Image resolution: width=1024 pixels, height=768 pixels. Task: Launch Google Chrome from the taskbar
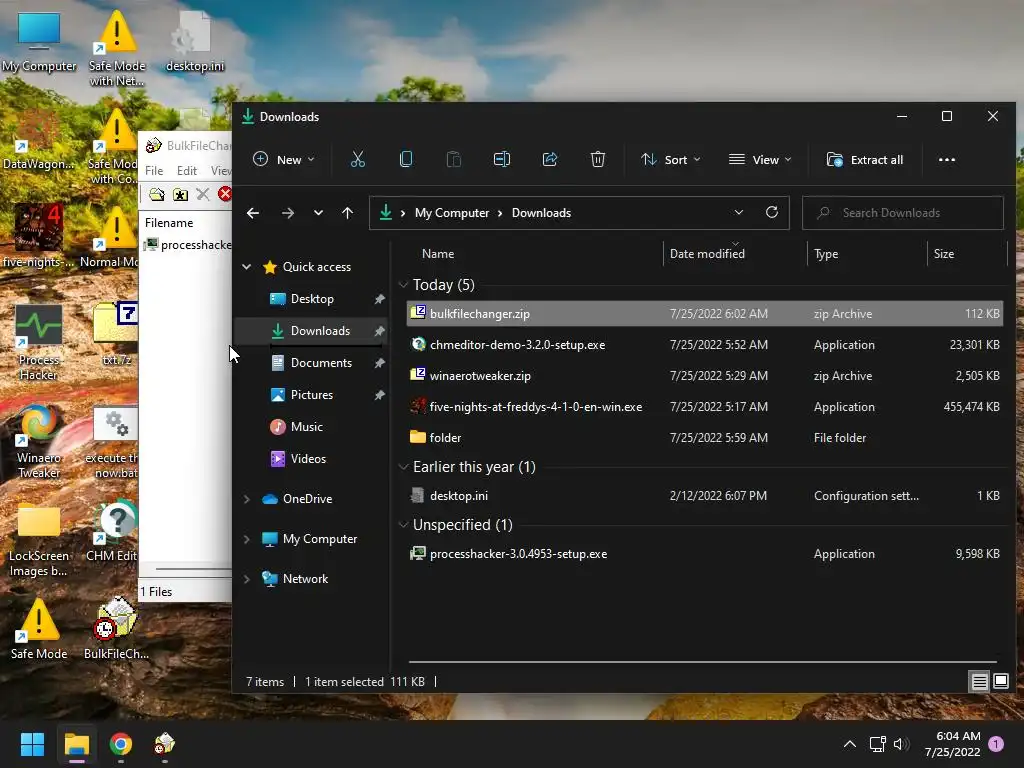(121, 744)
